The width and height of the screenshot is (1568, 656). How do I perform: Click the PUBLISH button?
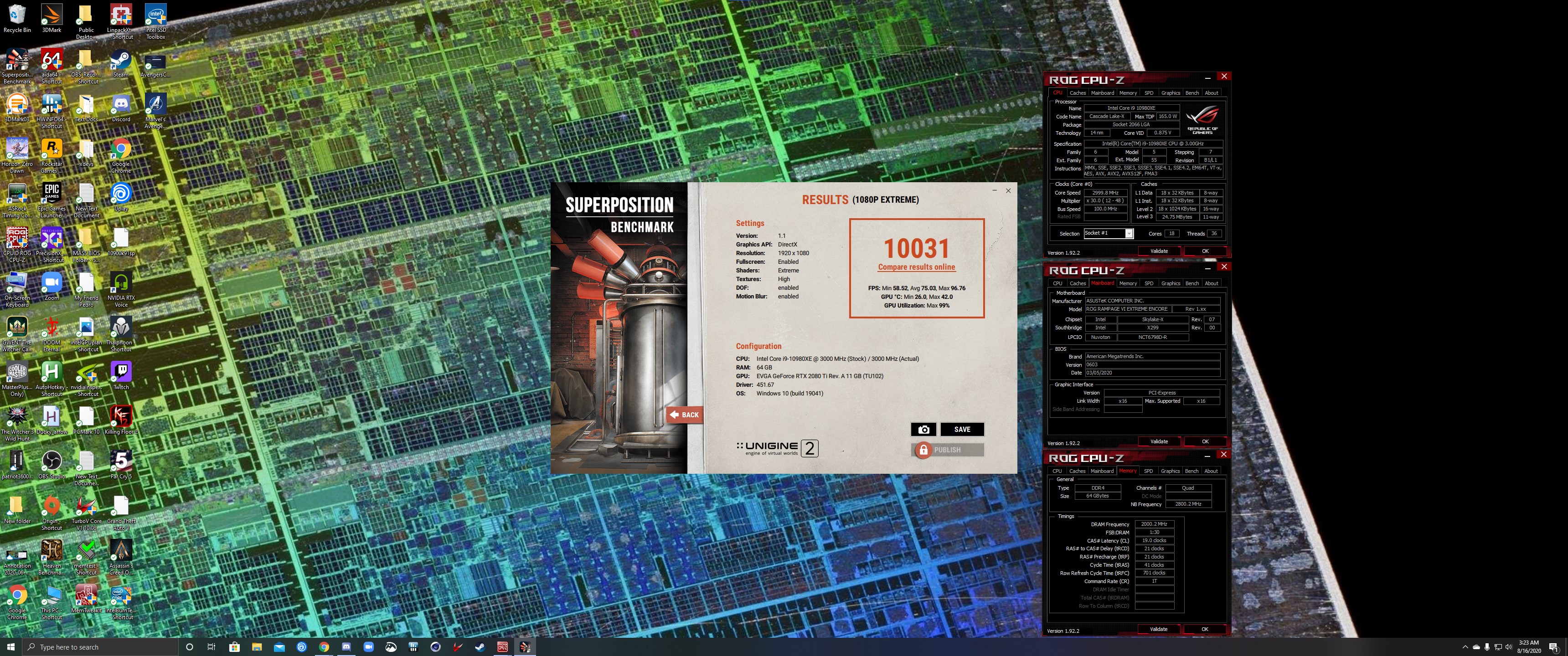[x=948, y=450]
